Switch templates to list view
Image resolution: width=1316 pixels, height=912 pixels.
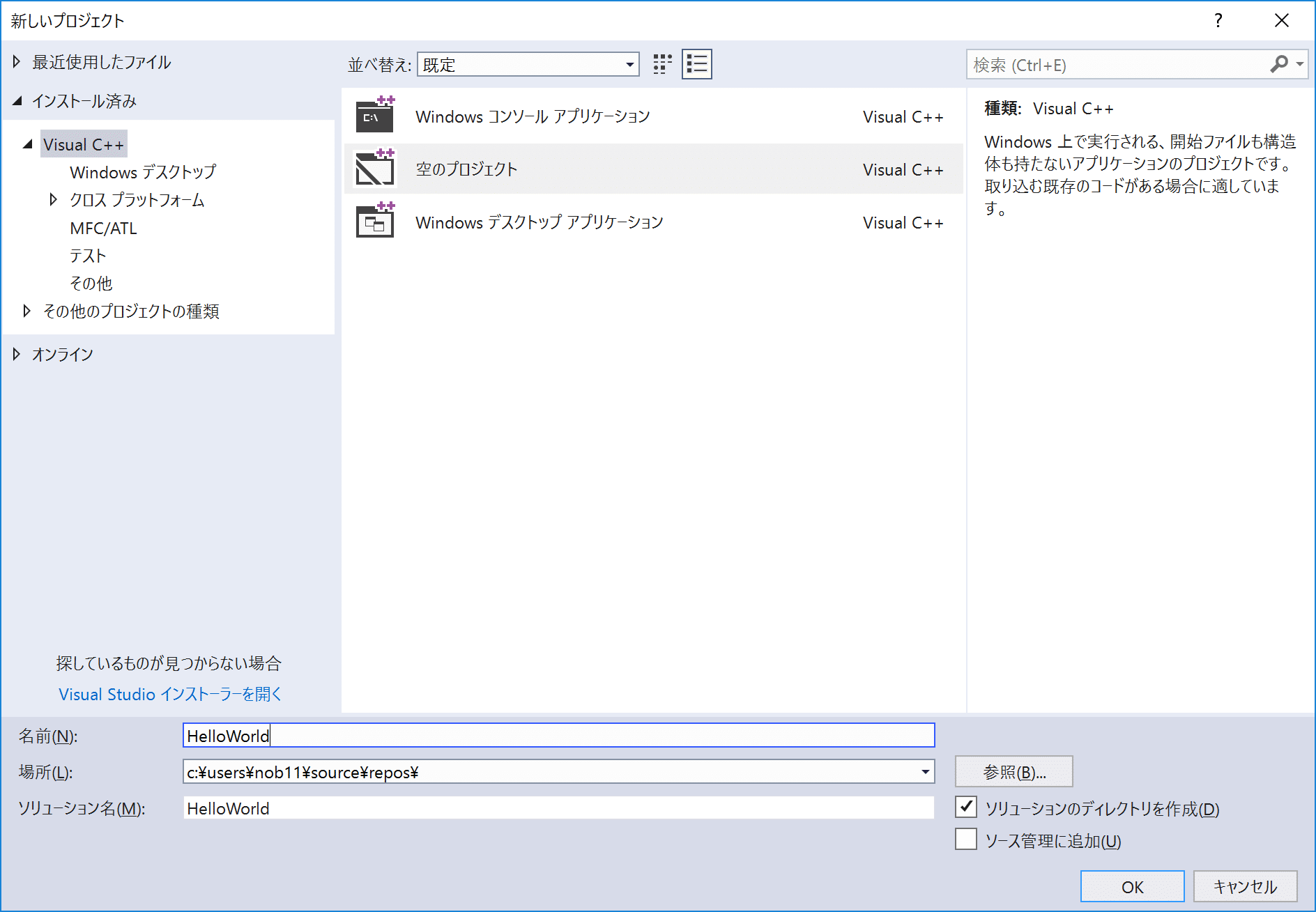click(x=696, y=63)
